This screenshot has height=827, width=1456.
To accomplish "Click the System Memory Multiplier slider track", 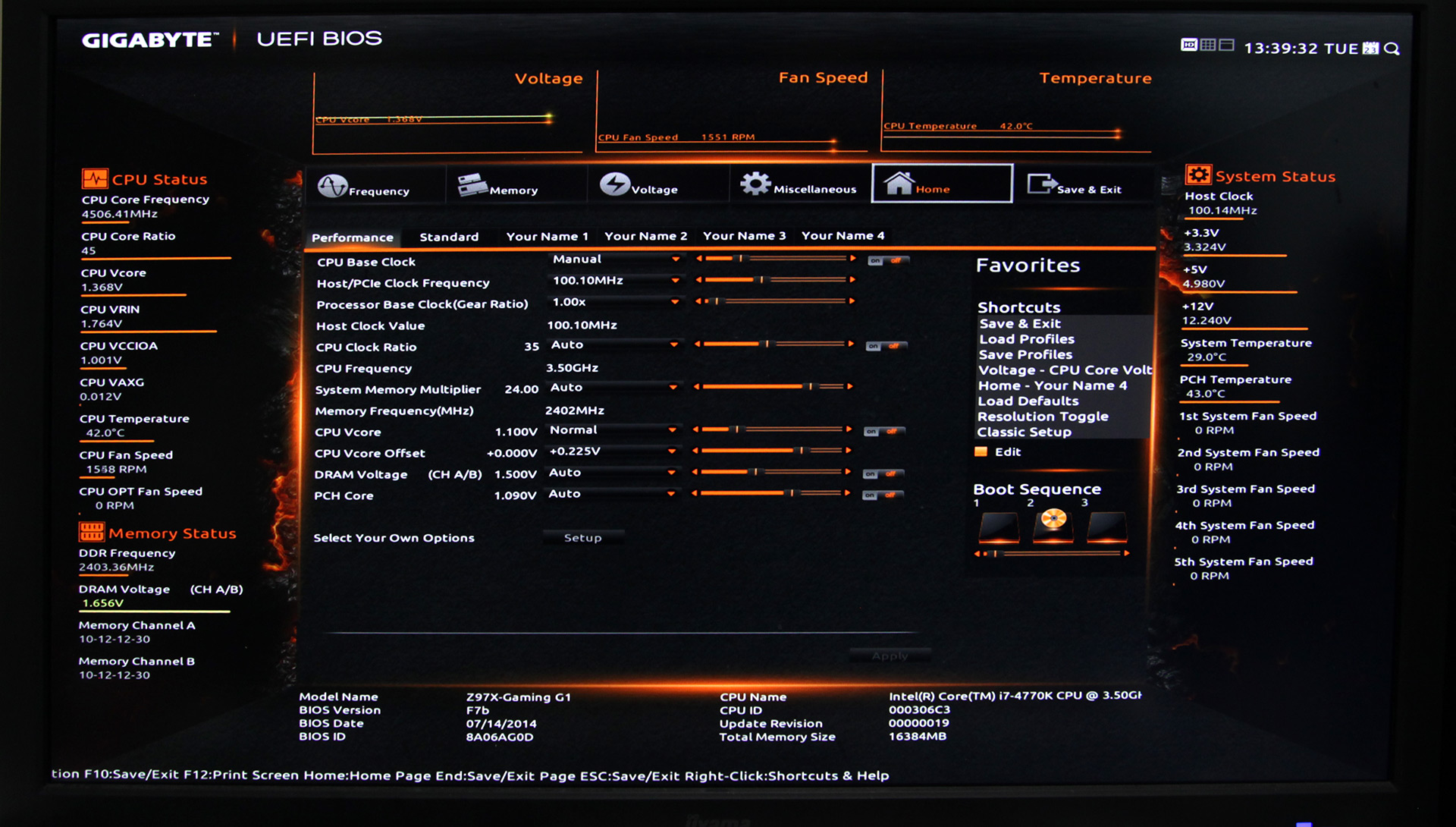I will click(x=773, y=387).
